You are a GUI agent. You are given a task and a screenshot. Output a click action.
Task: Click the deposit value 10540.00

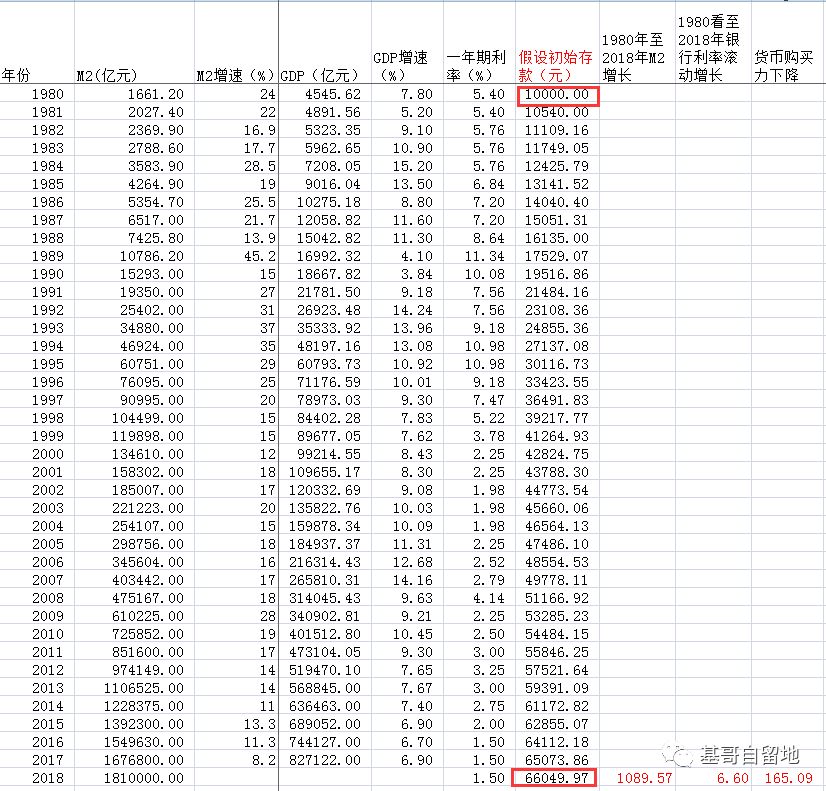[x=557, y=112]
